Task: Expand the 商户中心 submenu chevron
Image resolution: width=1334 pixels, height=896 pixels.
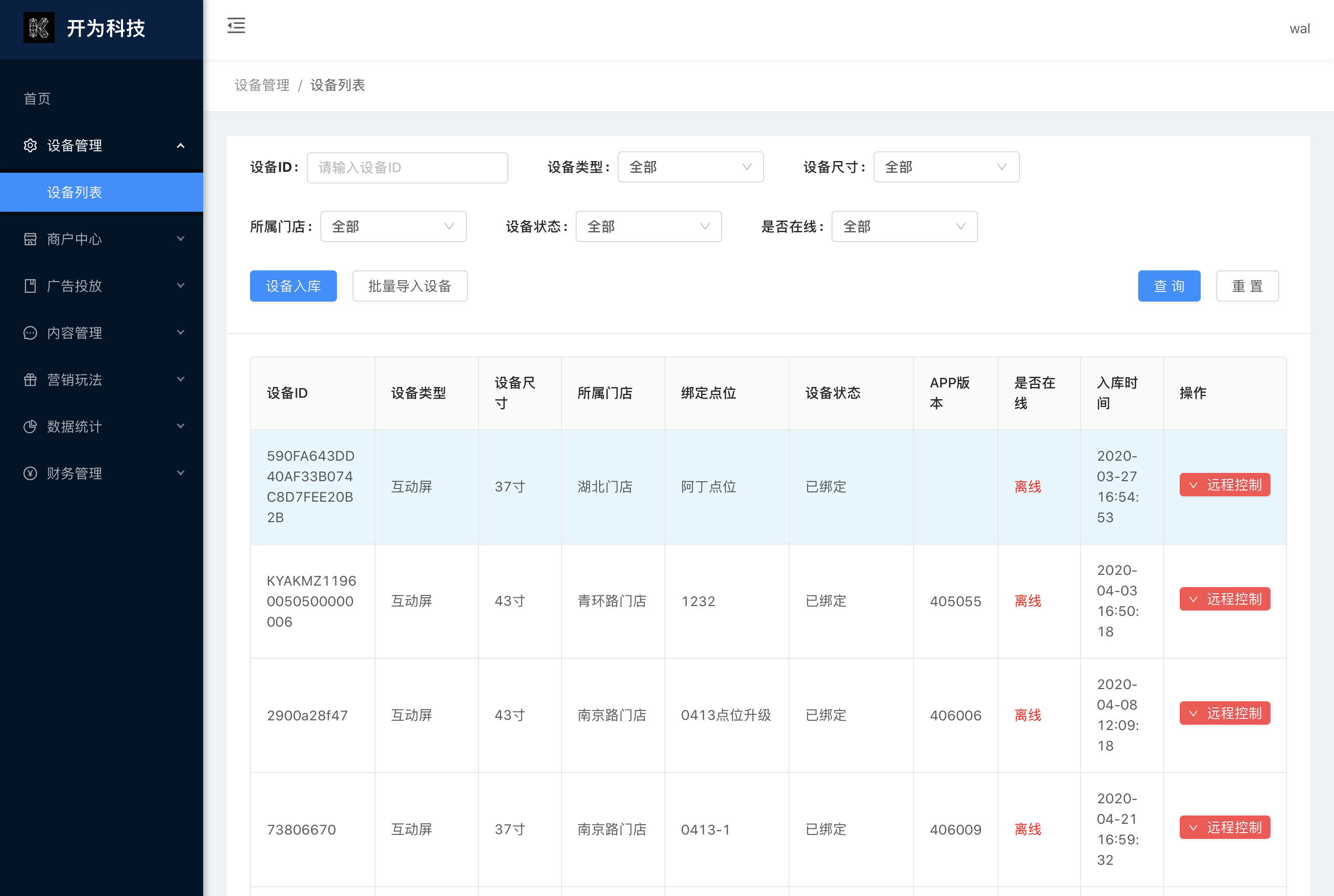Action: pyautogui.click(x=181, y=239)
